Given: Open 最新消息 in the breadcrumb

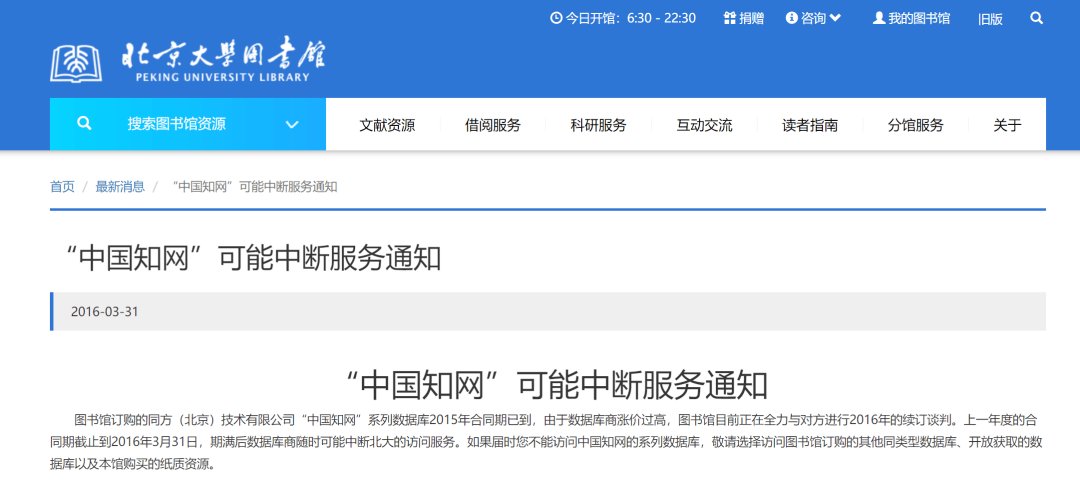Looking at the screenshot, I should pyautogui.click(x=120, y=187).
